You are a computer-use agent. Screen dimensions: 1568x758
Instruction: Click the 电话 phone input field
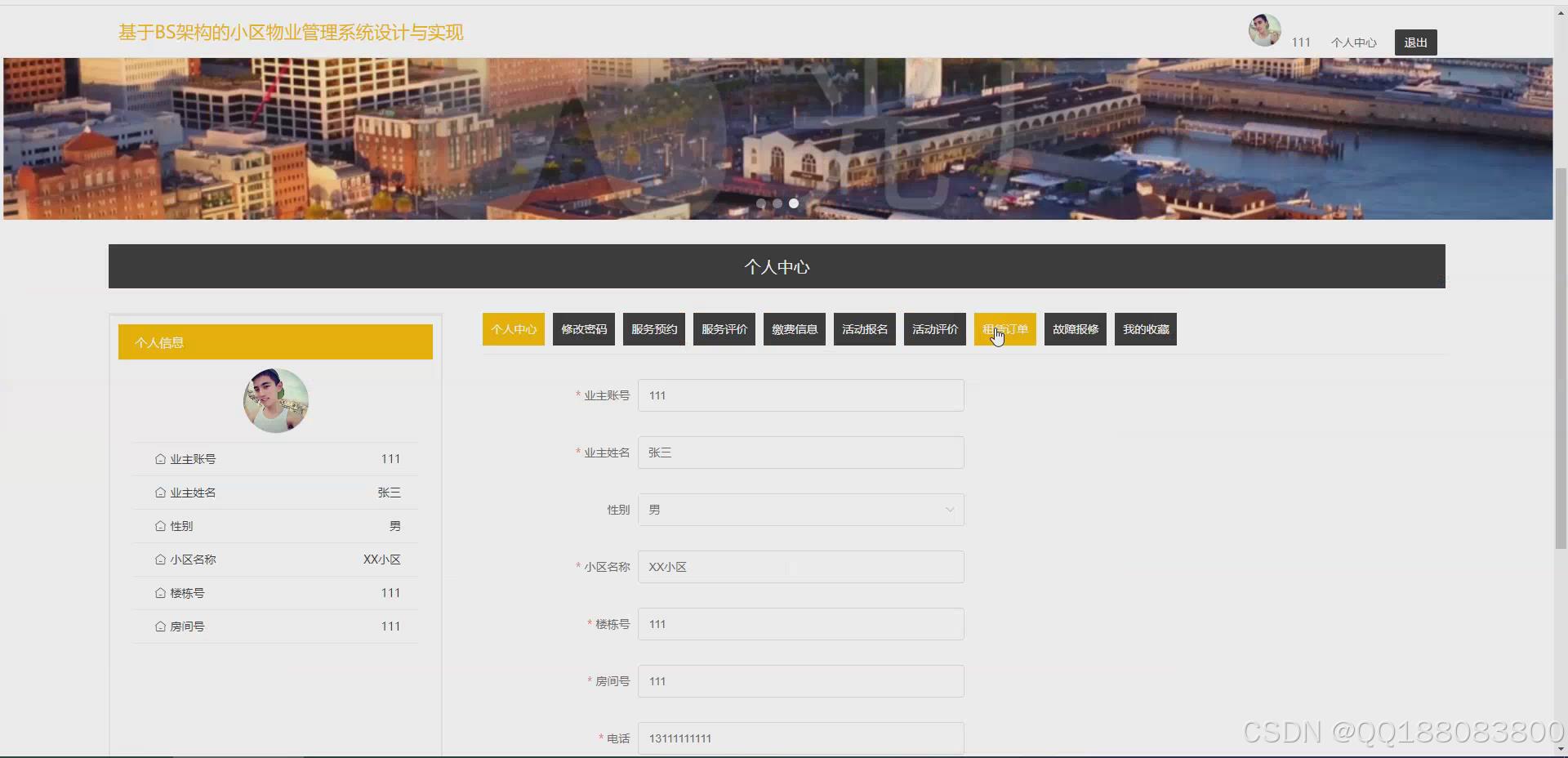pyautogui.click(x=801, y=738)
